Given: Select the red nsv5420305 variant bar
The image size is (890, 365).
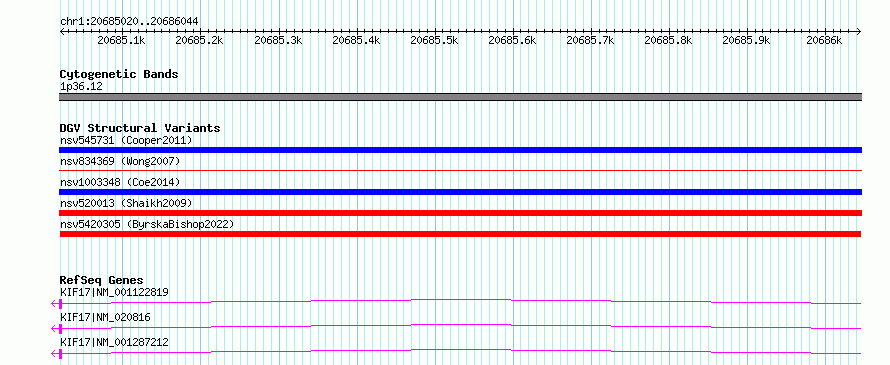Looking at the screenshot, I should click(460, 234).
